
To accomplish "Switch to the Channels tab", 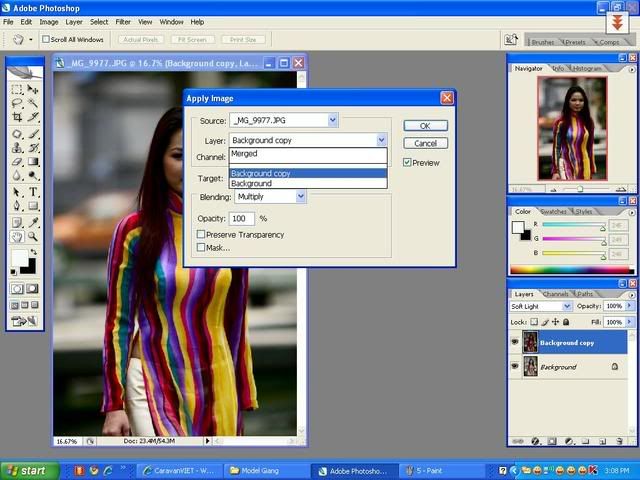I will click(x=556, y=294).
